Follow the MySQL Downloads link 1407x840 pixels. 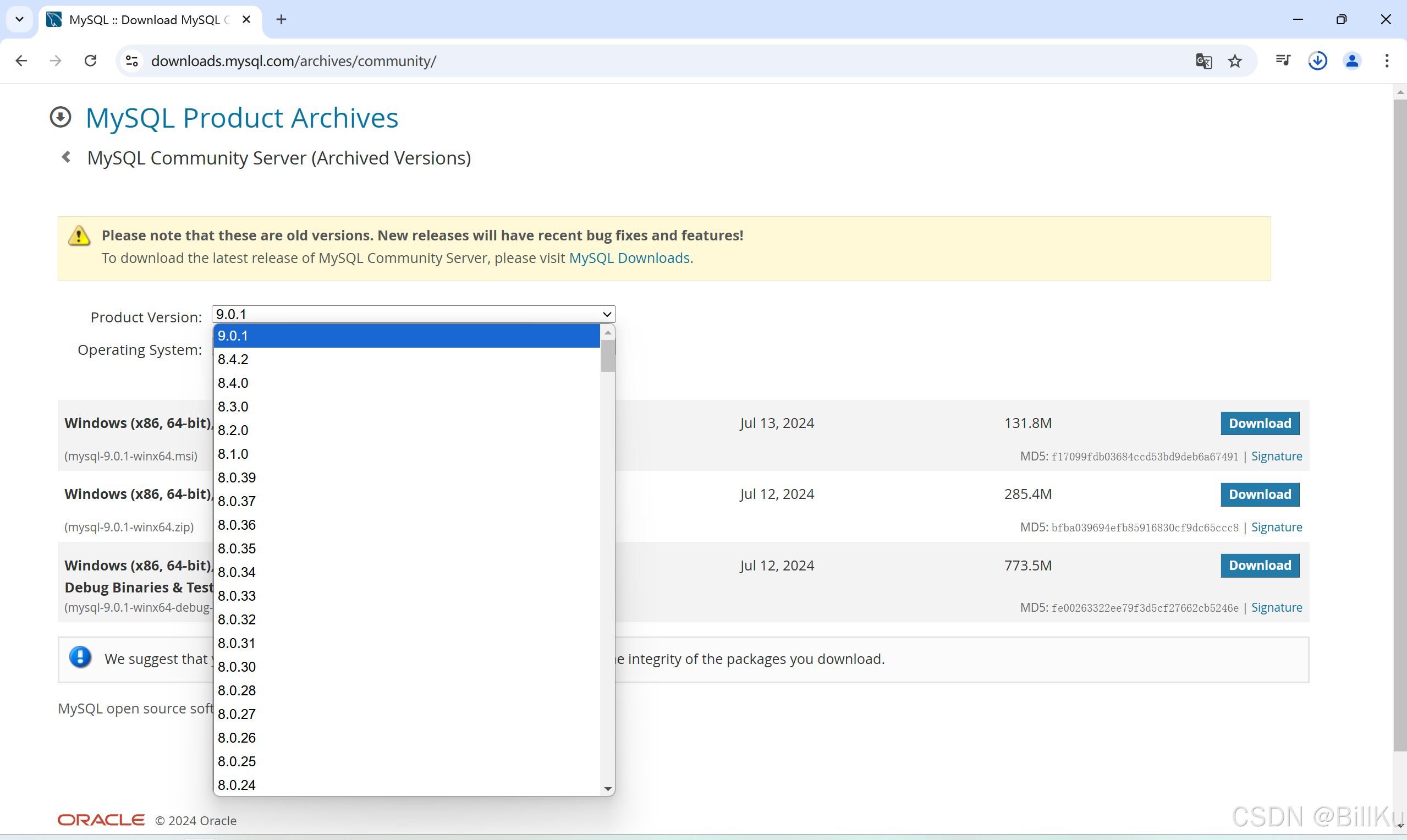coord(629,257)
